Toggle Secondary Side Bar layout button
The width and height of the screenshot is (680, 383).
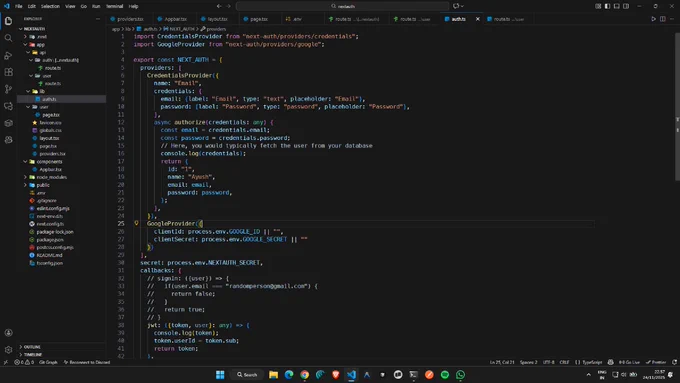point(626,6)
